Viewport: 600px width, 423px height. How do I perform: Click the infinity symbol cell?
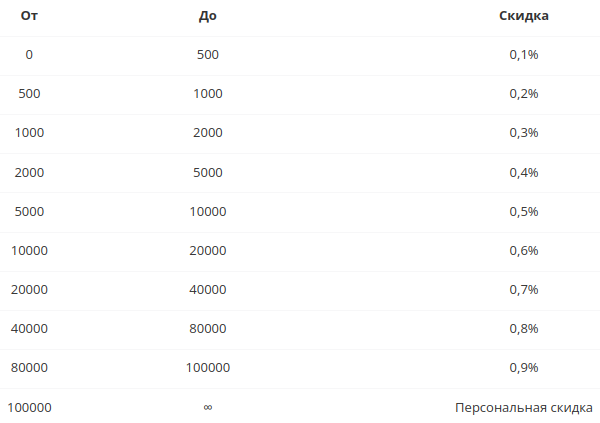tap(208, 407)
